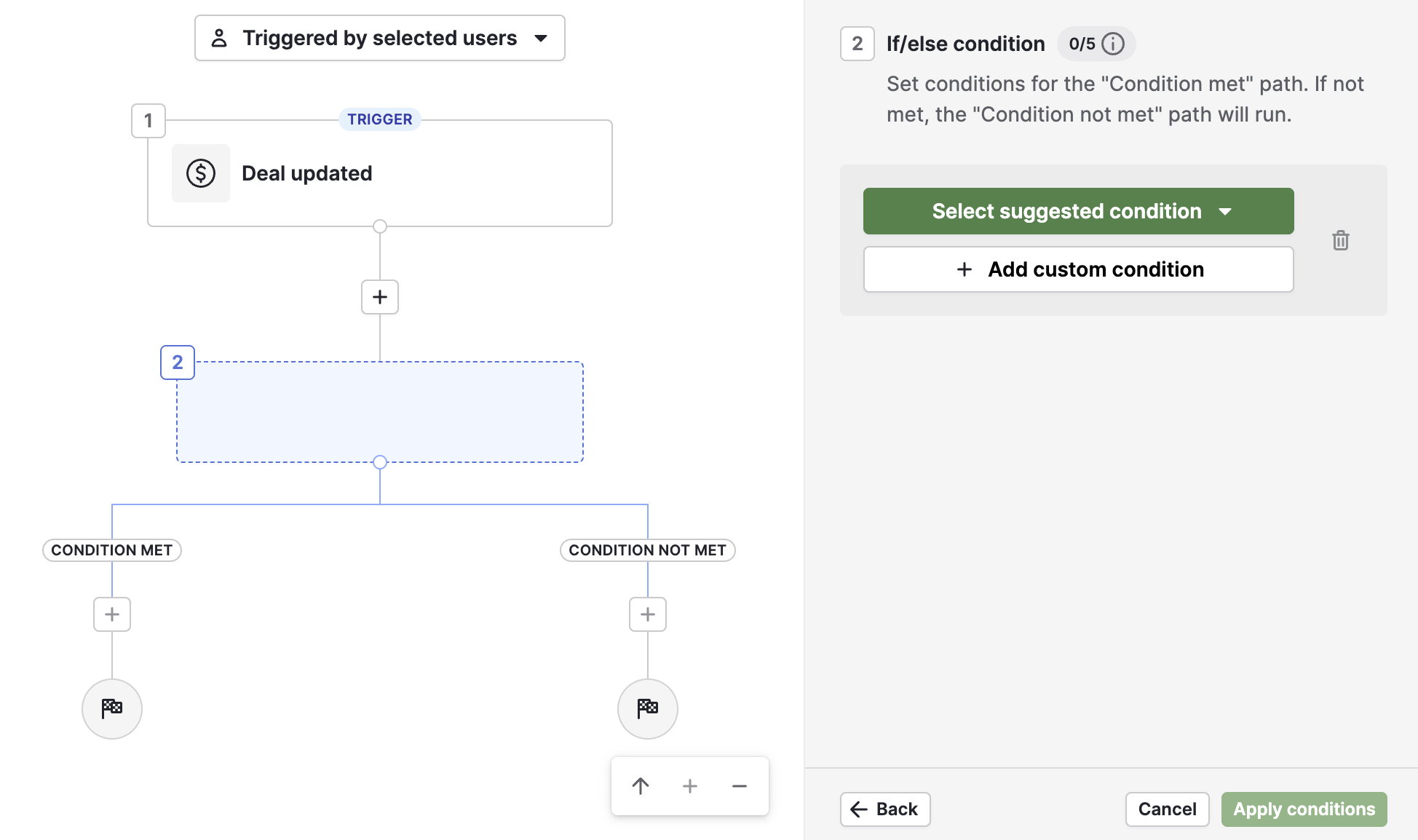
Task: Click the flag icon under Condition not met path
Action: pyautogui.click(x=647, y=708)
